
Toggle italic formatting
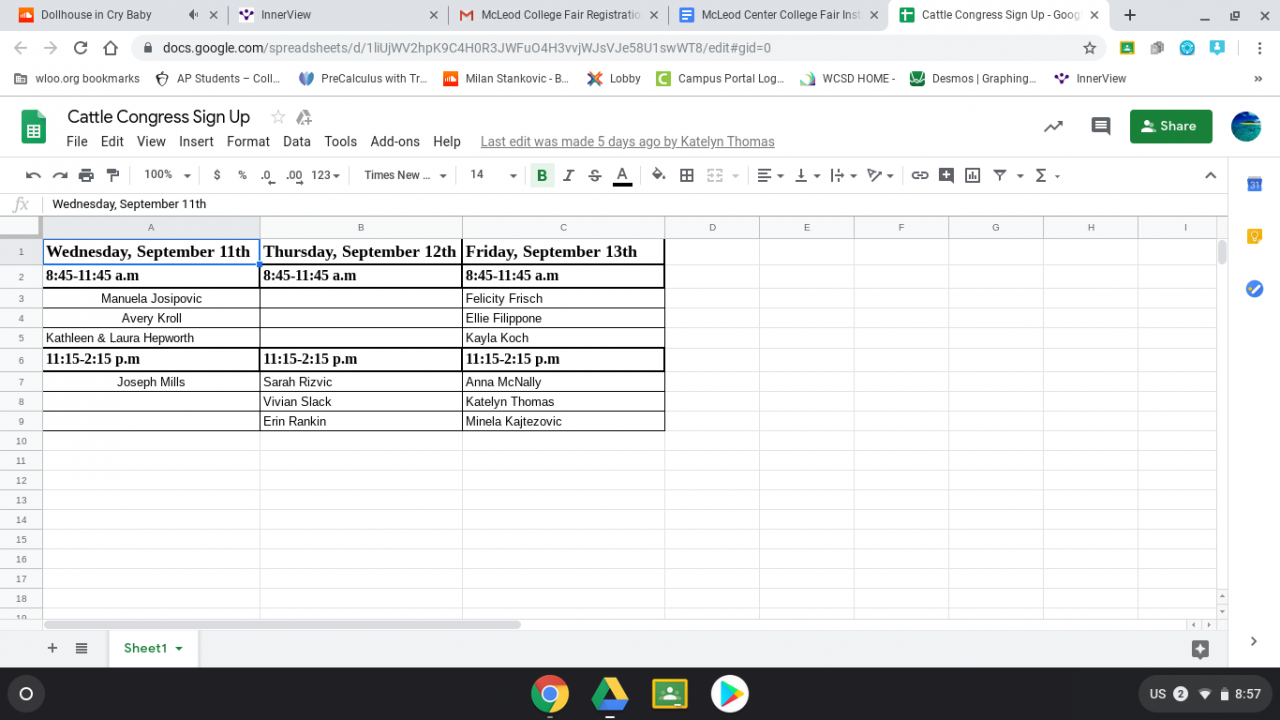point(568,175)
